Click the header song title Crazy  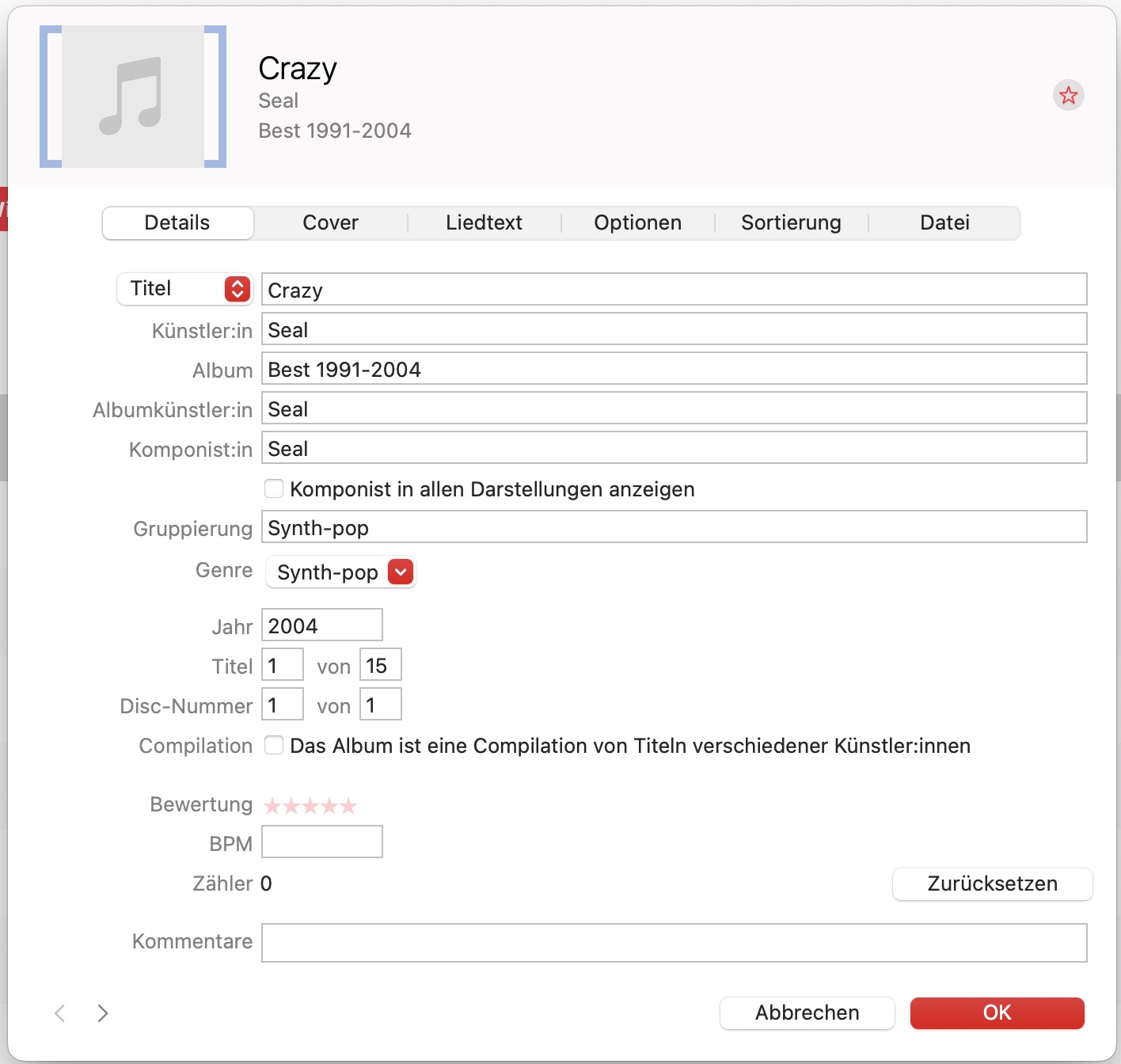[x=298, y=69]
